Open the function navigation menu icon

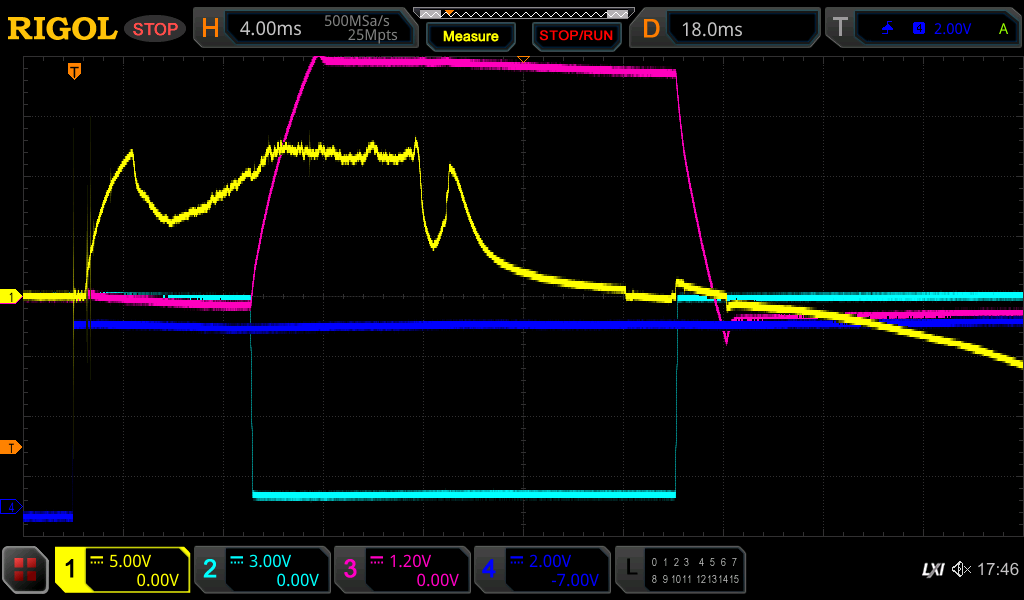(x=25, y=570)
